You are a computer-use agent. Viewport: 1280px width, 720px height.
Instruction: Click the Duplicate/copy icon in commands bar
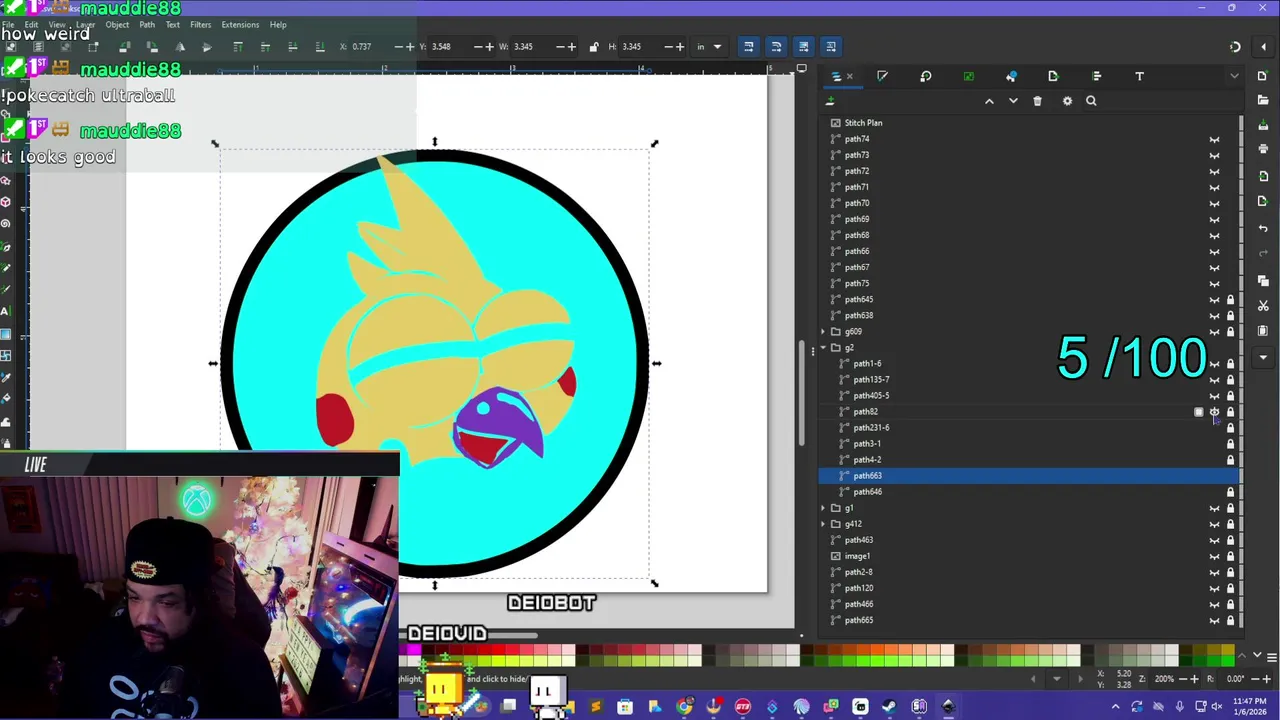click(1263, 280)
